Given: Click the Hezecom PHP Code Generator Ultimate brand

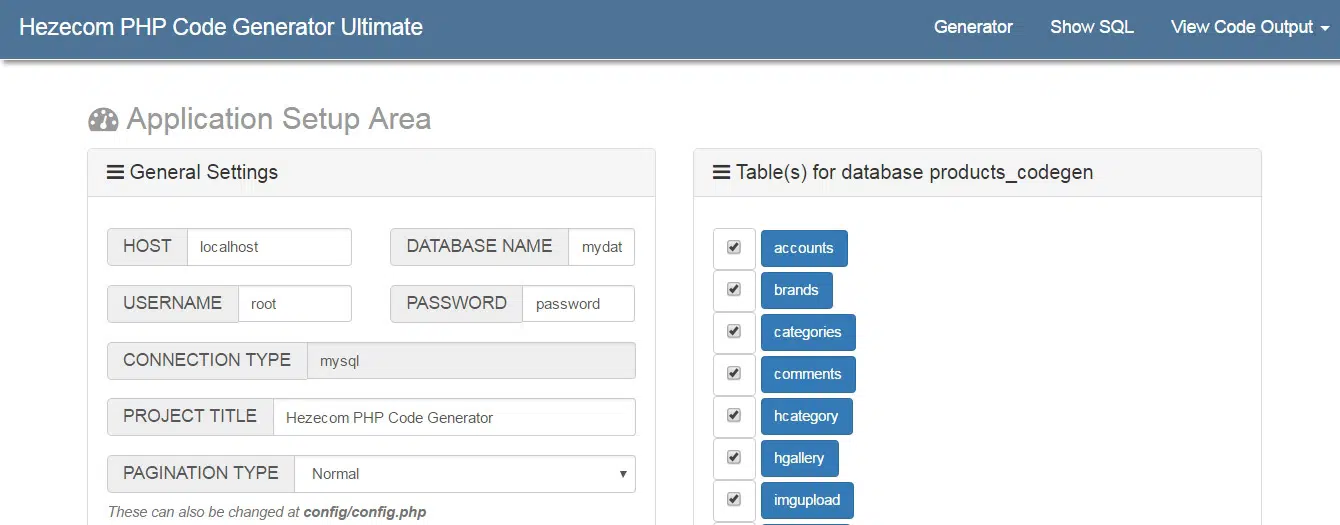Looking at the screenshot, I should [x=221, y=27].
